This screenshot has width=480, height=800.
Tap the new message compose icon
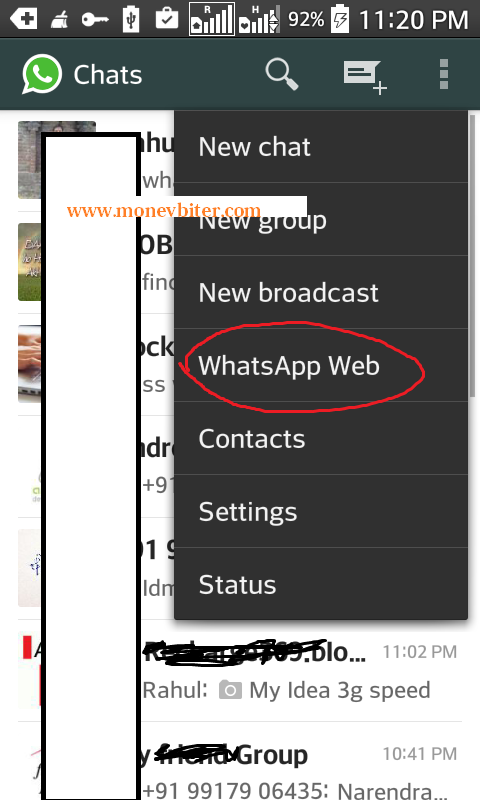[365, 77]
